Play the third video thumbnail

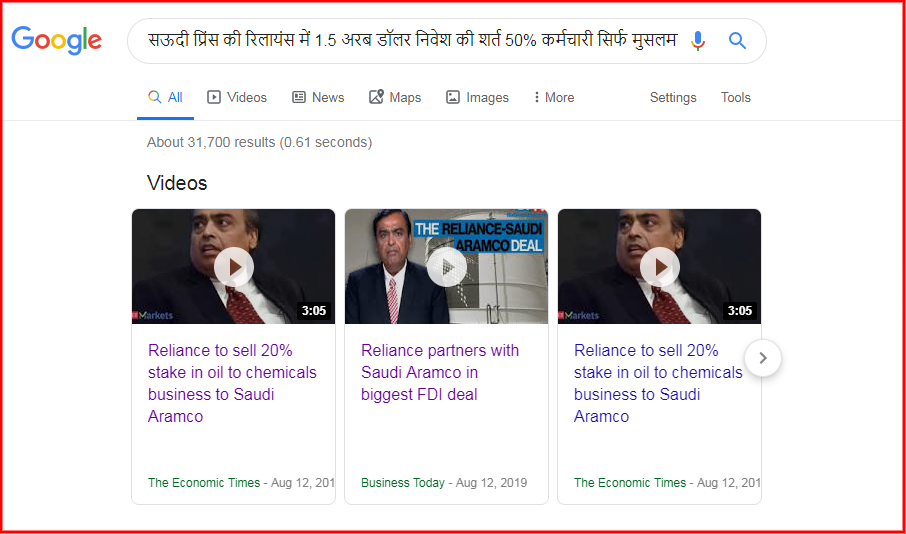pos(659,266)
